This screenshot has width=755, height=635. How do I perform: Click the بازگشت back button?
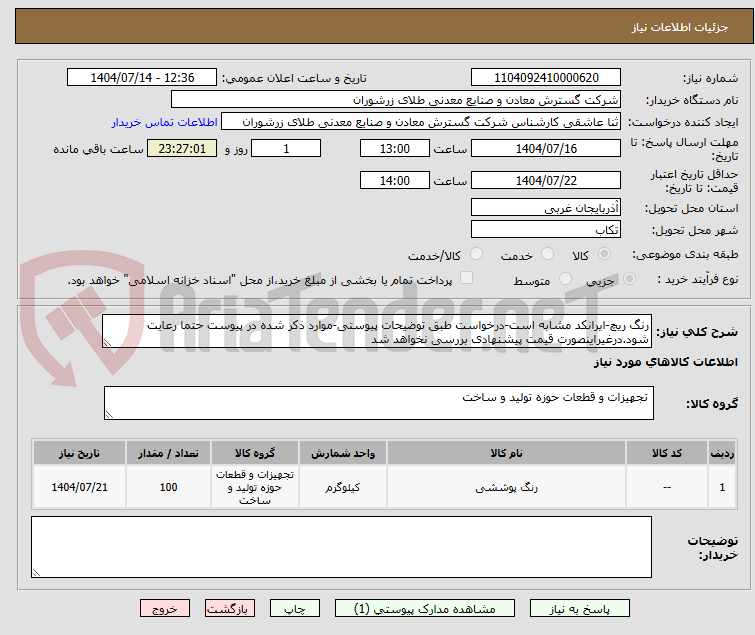pyautogui.click(x=230, y=609)
